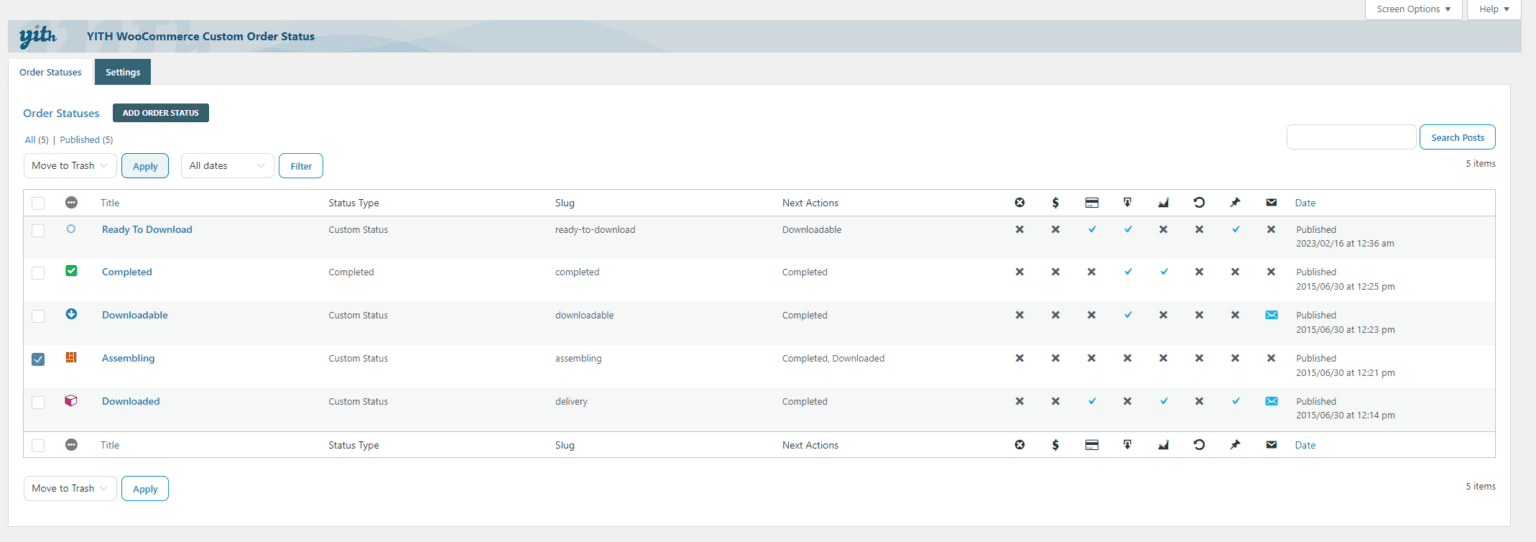Open the All dates dropdown
The width and height of the screenshot is (1536, 542).
(227, 166)
